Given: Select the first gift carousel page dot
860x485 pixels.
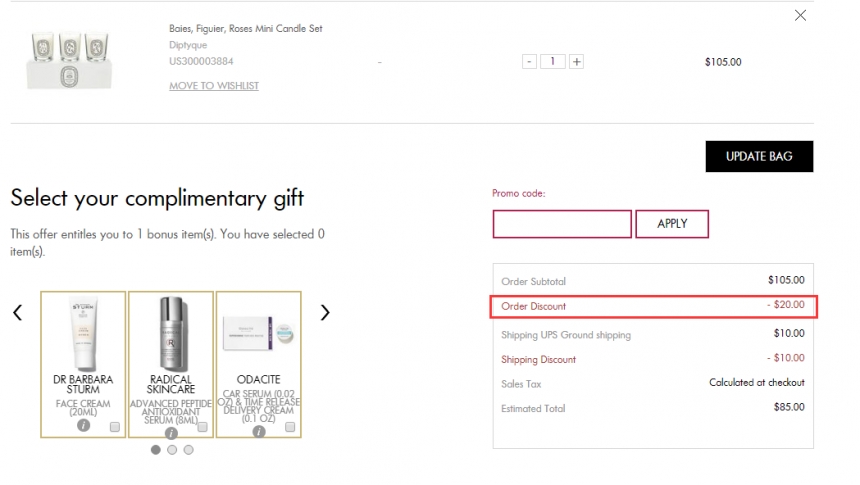Looking at the screenshot, I should click(x=156, y=450).
